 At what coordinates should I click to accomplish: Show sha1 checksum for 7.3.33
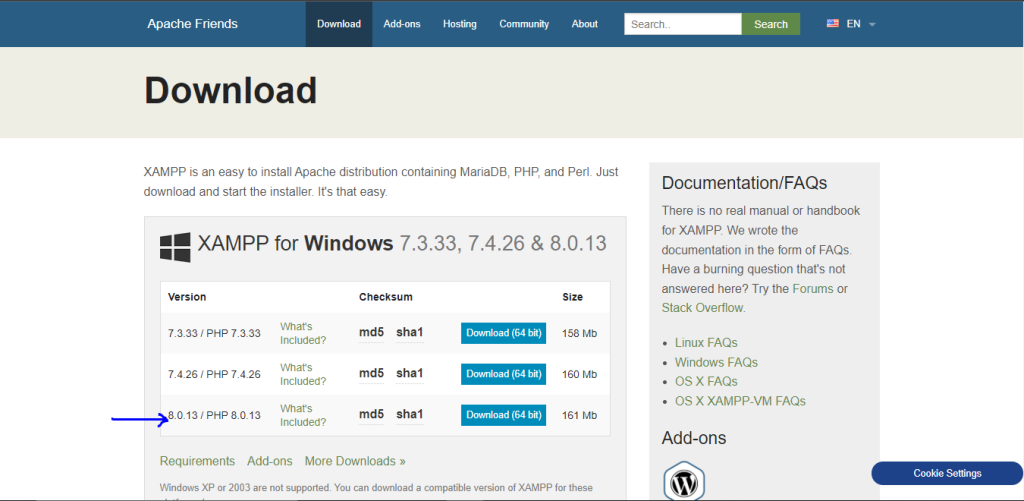click(409, 332)
